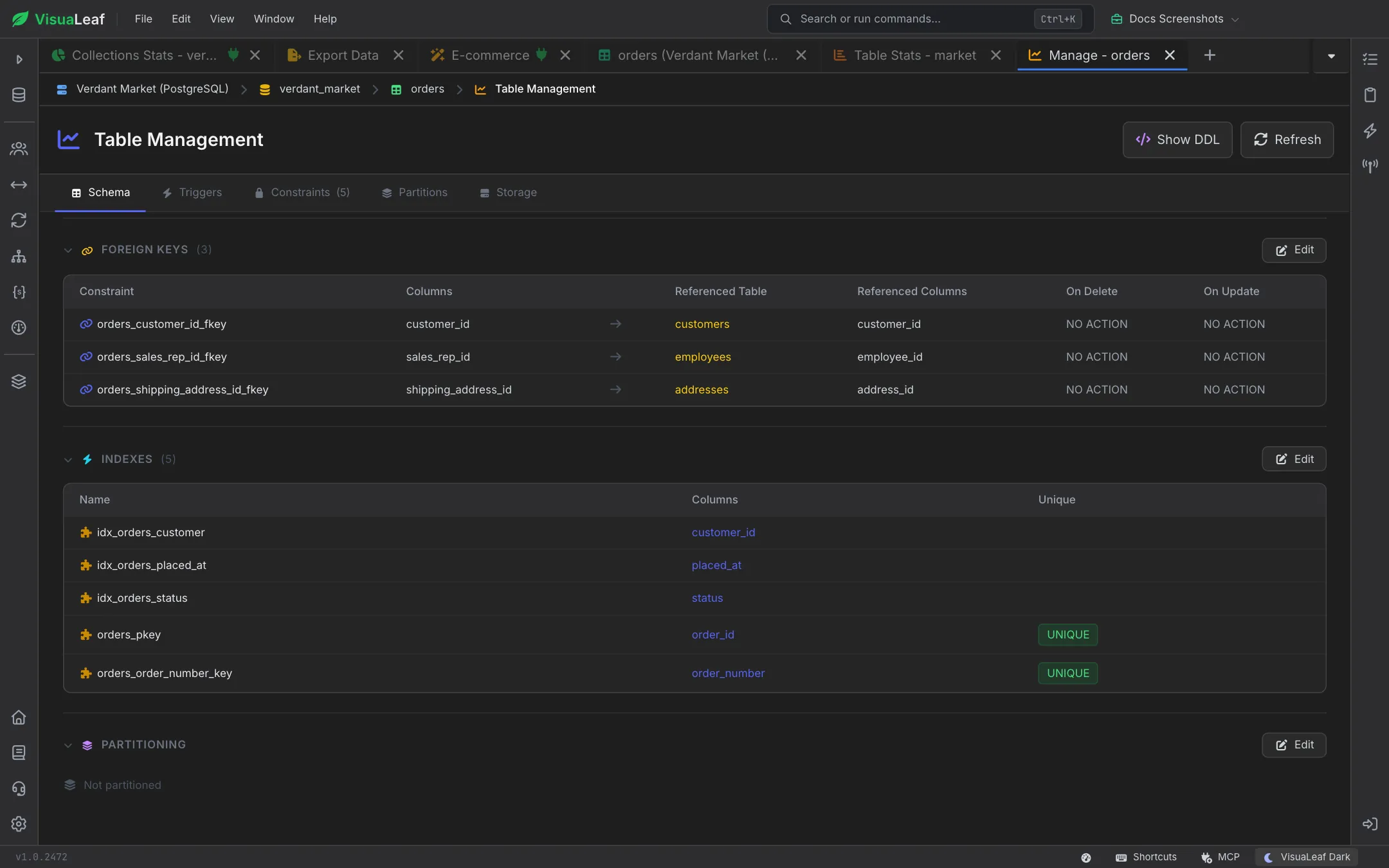
Task: Expand the left sidebar play arrow icon
Action: pos(19,59)
